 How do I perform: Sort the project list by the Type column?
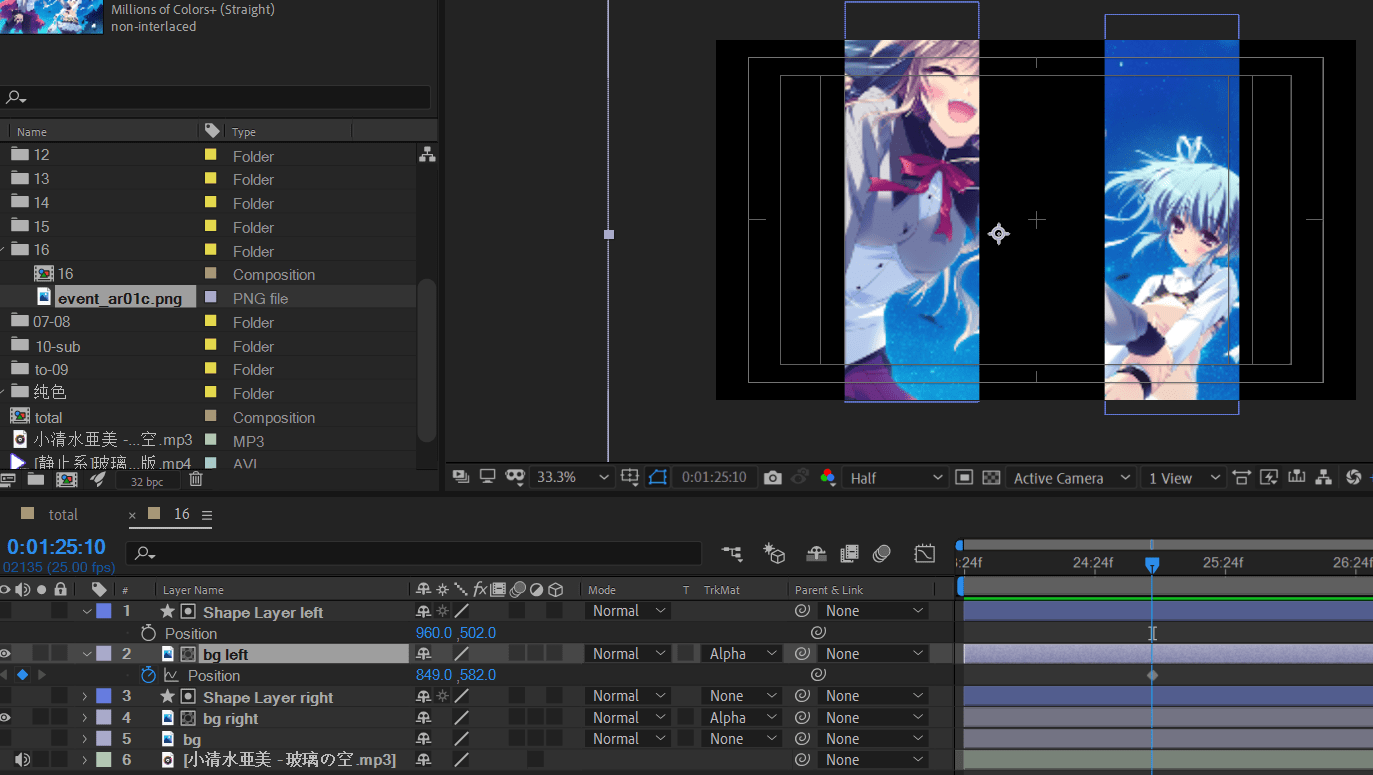(244, 132)
